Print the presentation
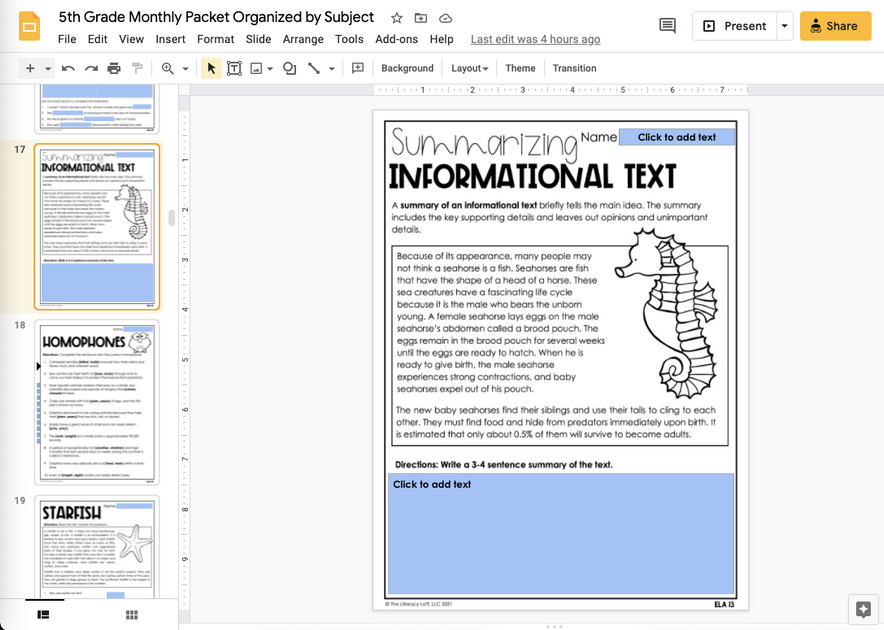This screenshot has width=884, height=630. pos(113,68)
